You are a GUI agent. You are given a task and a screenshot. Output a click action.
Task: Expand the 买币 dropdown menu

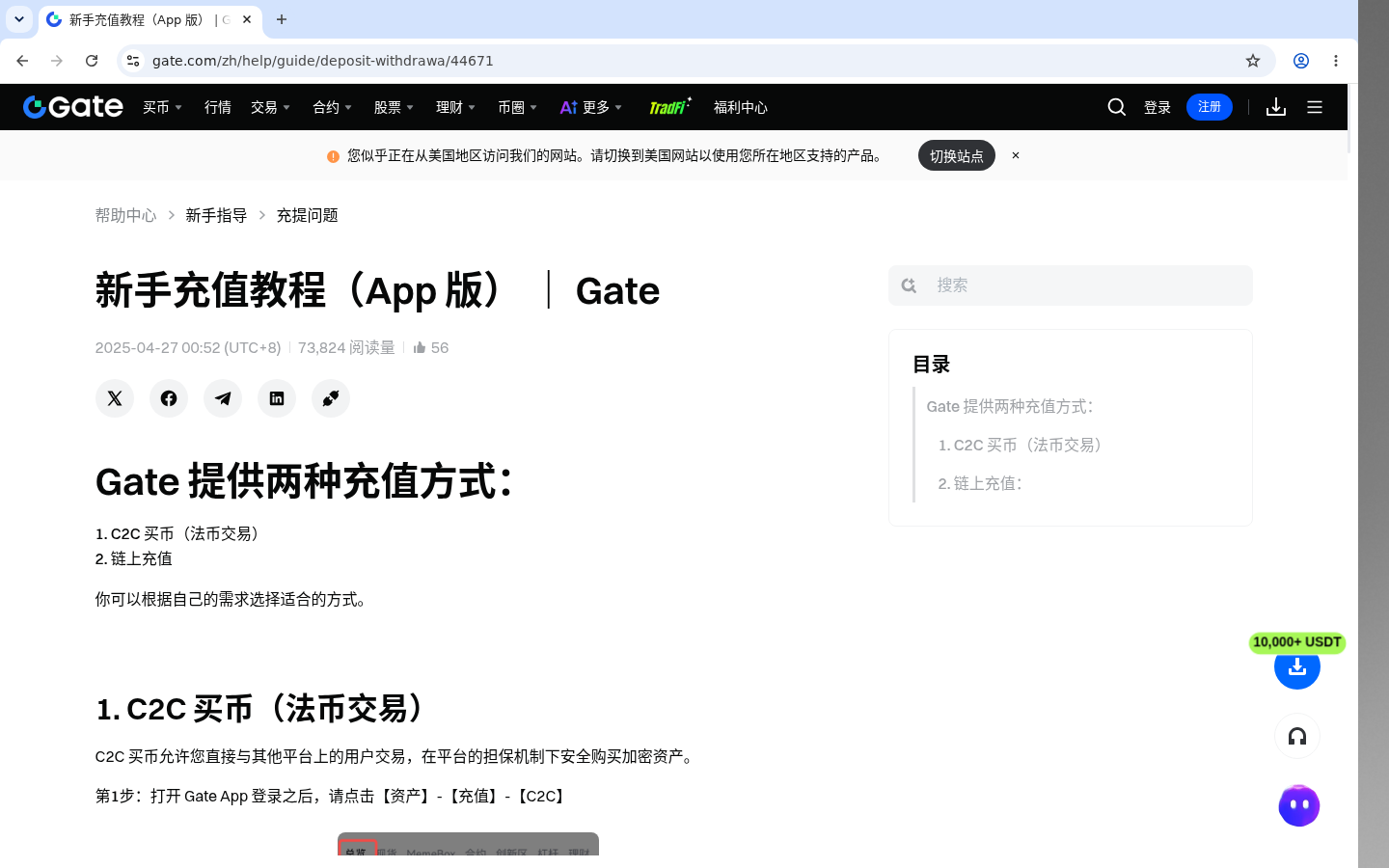pyautogui.click(x=163, y=107)
